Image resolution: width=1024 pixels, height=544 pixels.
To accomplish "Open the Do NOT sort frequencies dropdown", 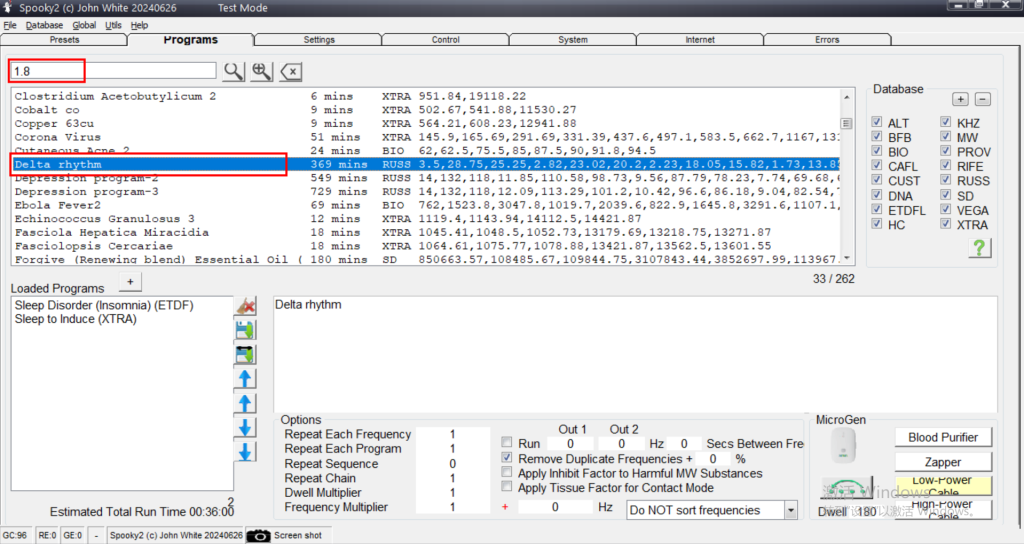I will click(x=790, y=510).
